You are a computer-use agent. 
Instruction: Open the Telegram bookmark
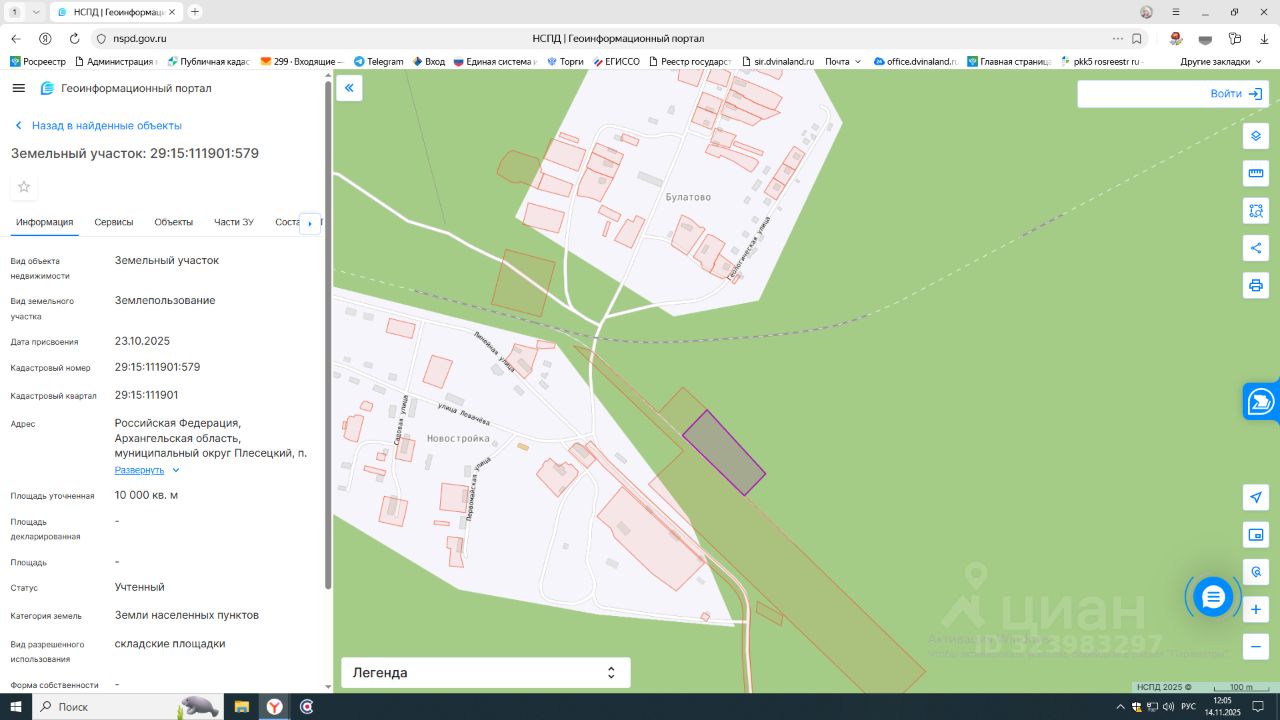[378, 62]
